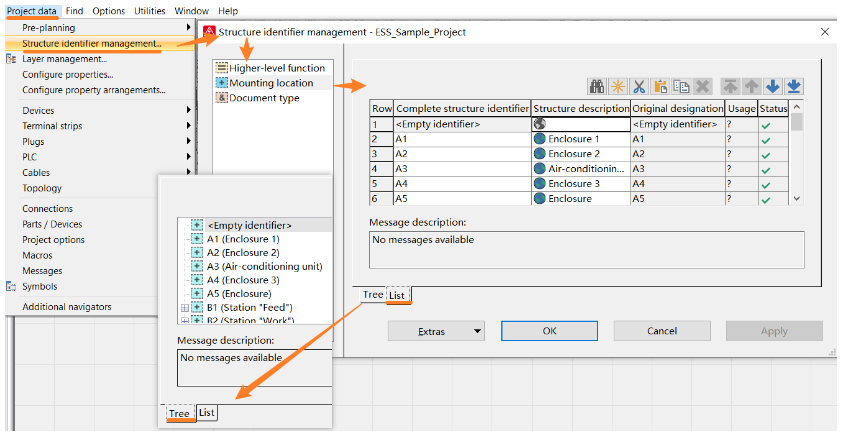Switch to Tree tab under identifier table
This screenshot has height=435, width=841.
373,294
